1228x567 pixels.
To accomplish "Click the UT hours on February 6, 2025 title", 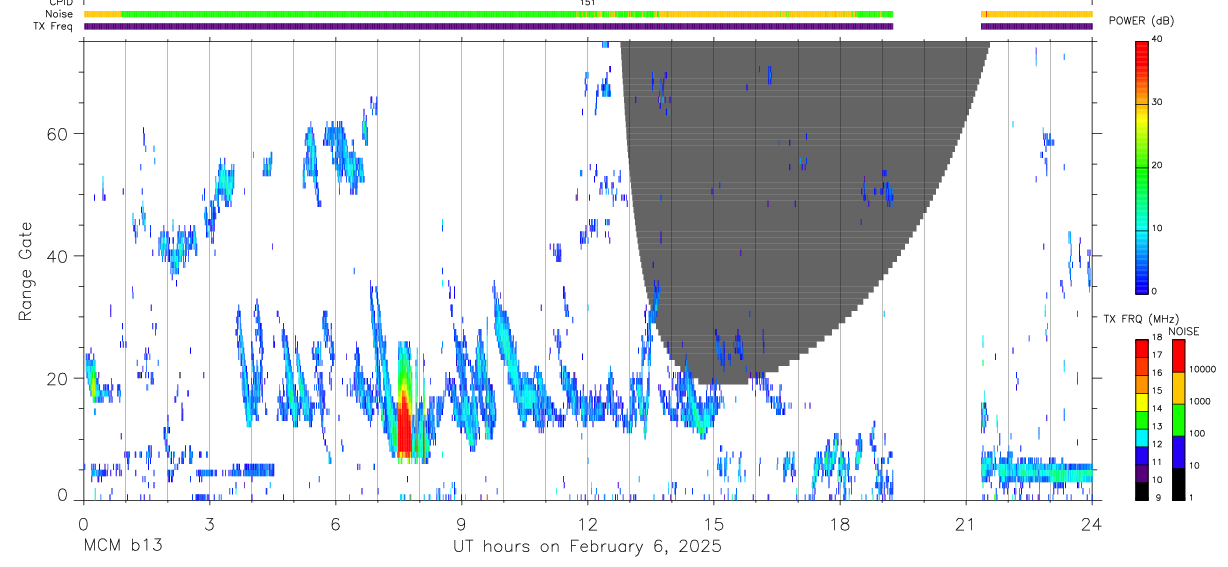I will pos(588,547).
